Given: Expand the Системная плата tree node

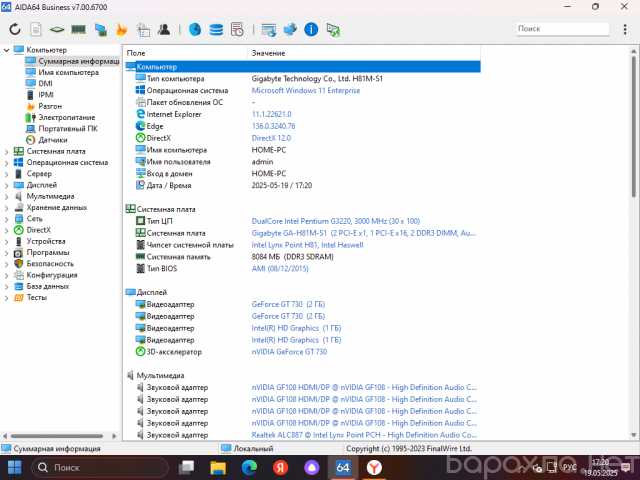Looking at the screenshot, I should (6, 151).
